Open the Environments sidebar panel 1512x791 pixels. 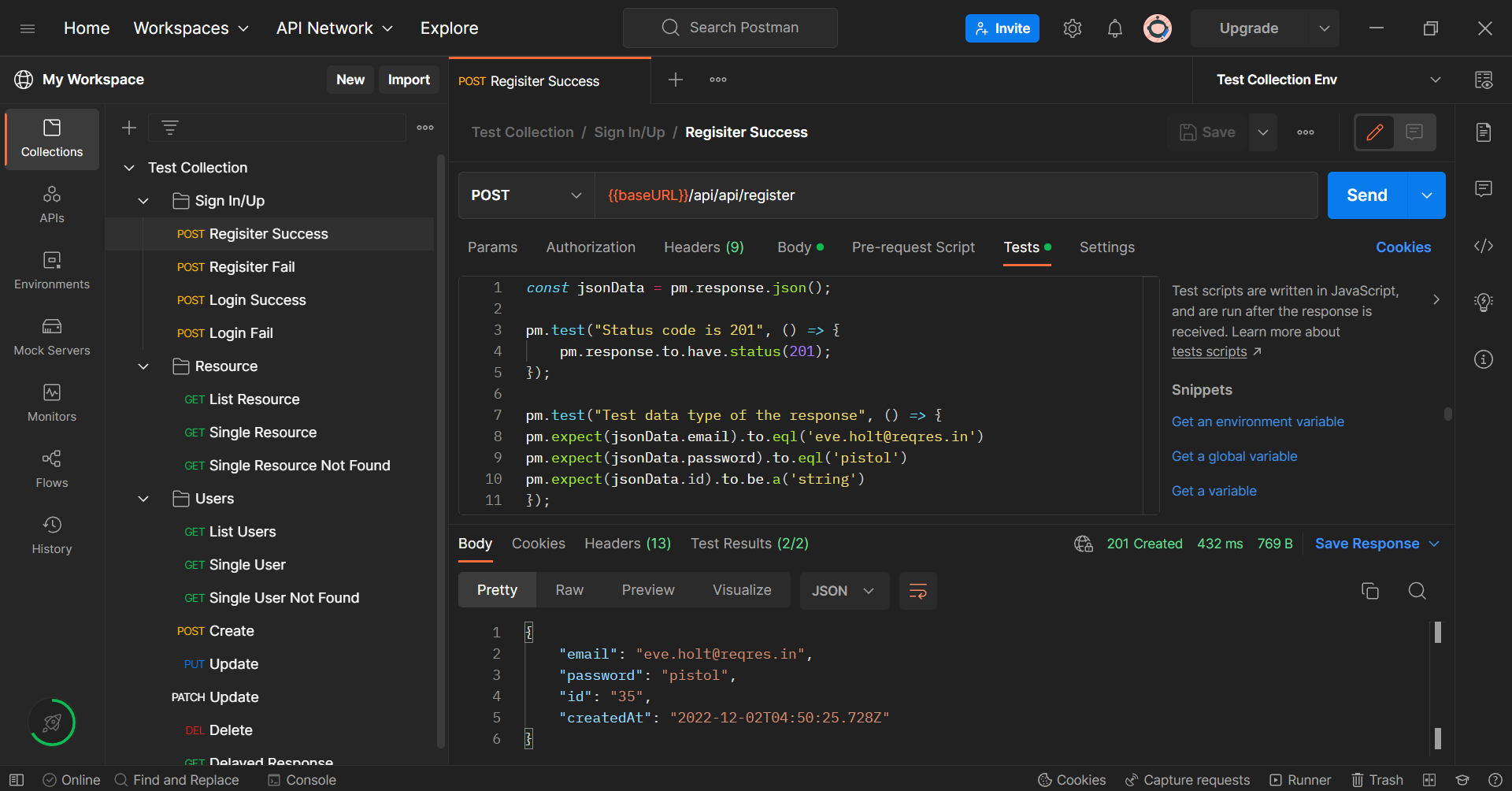52,271
